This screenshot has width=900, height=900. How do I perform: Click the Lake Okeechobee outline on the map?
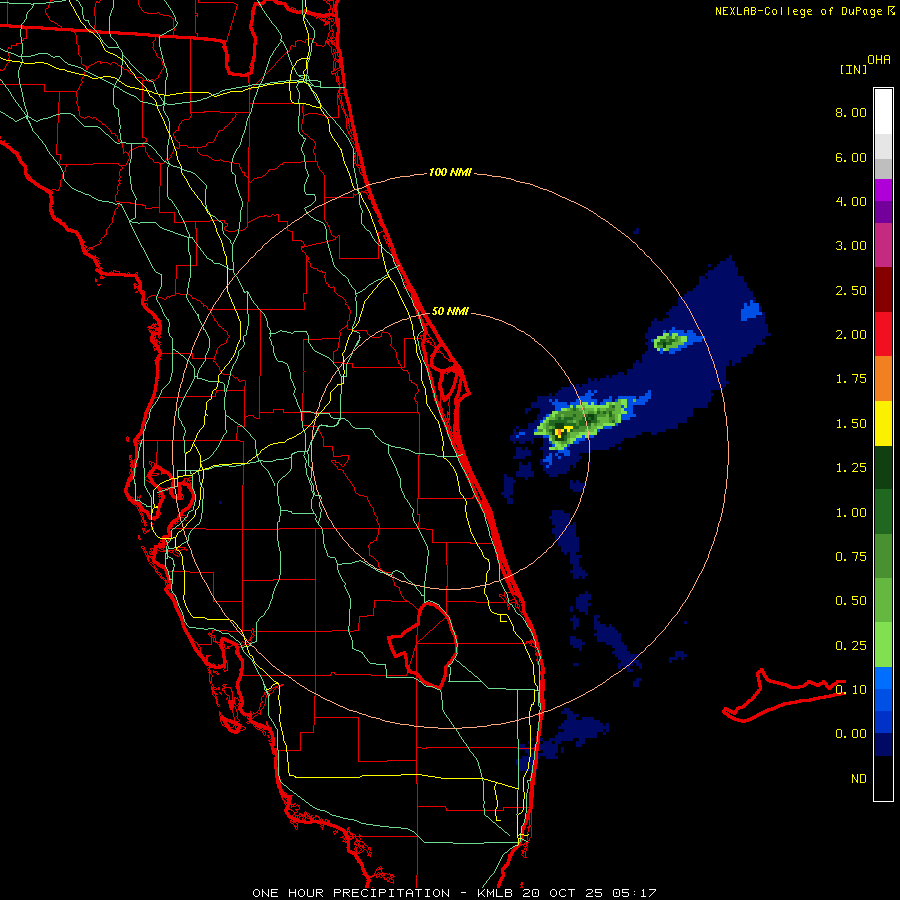pos(424,645)
